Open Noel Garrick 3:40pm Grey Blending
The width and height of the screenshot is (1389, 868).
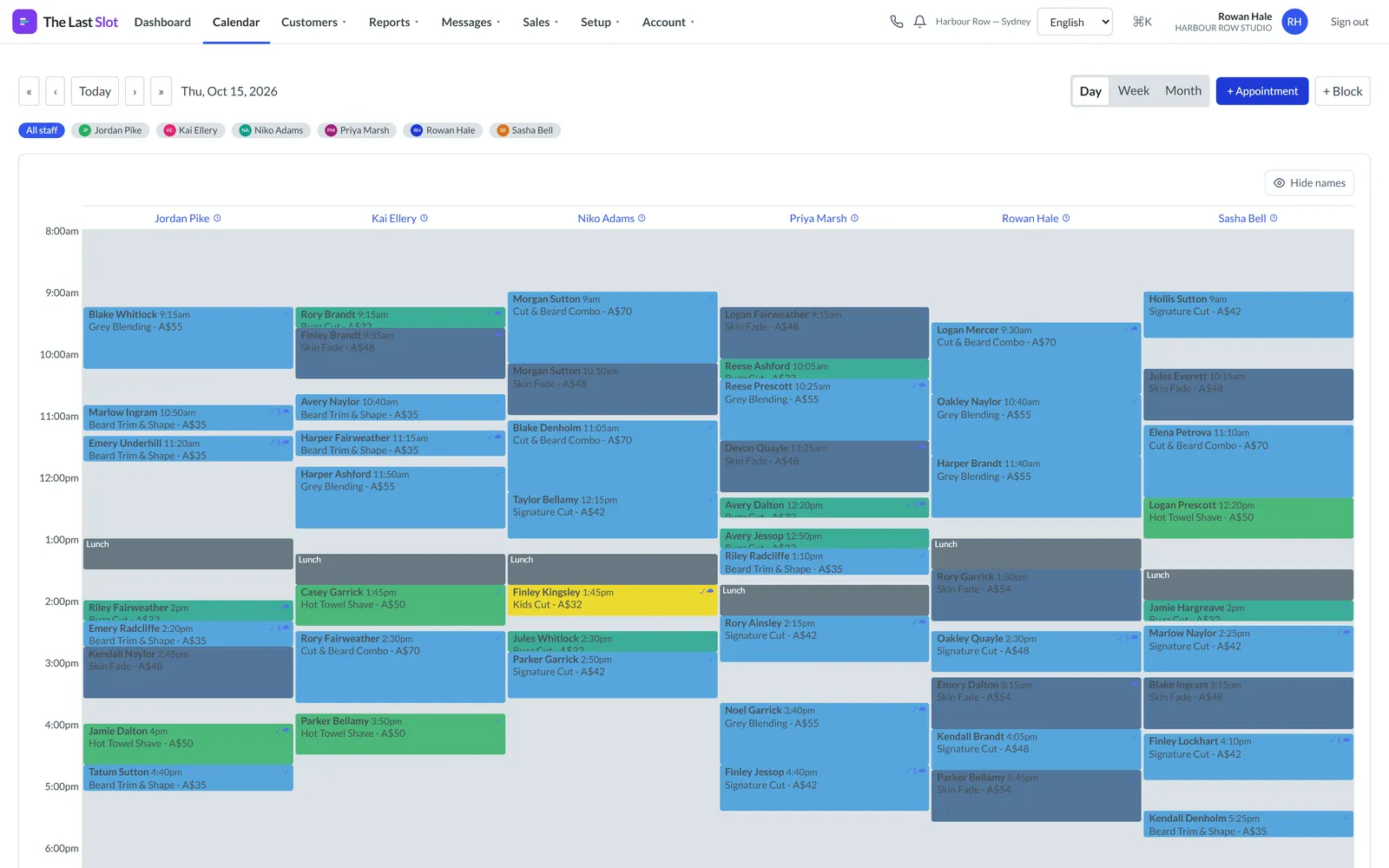(x=824, y=733)
